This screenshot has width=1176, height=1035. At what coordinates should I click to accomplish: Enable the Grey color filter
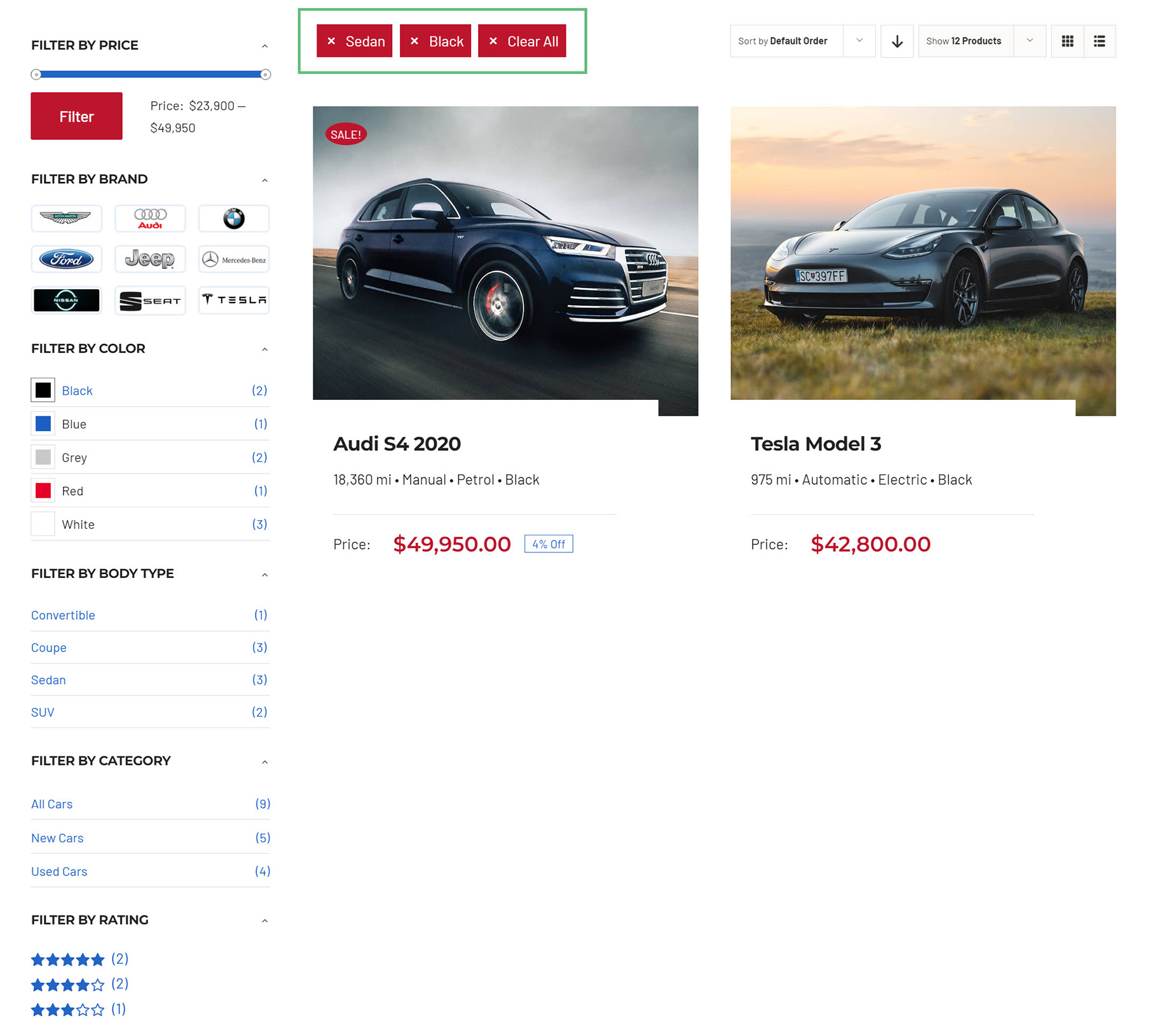click(43, 457)
